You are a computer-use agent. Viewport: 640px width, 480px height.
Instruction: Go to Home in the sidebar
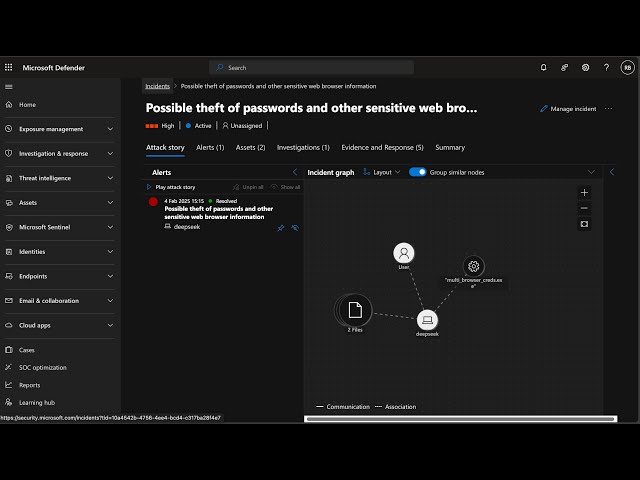pyautogui.click(x=27, y=104)
